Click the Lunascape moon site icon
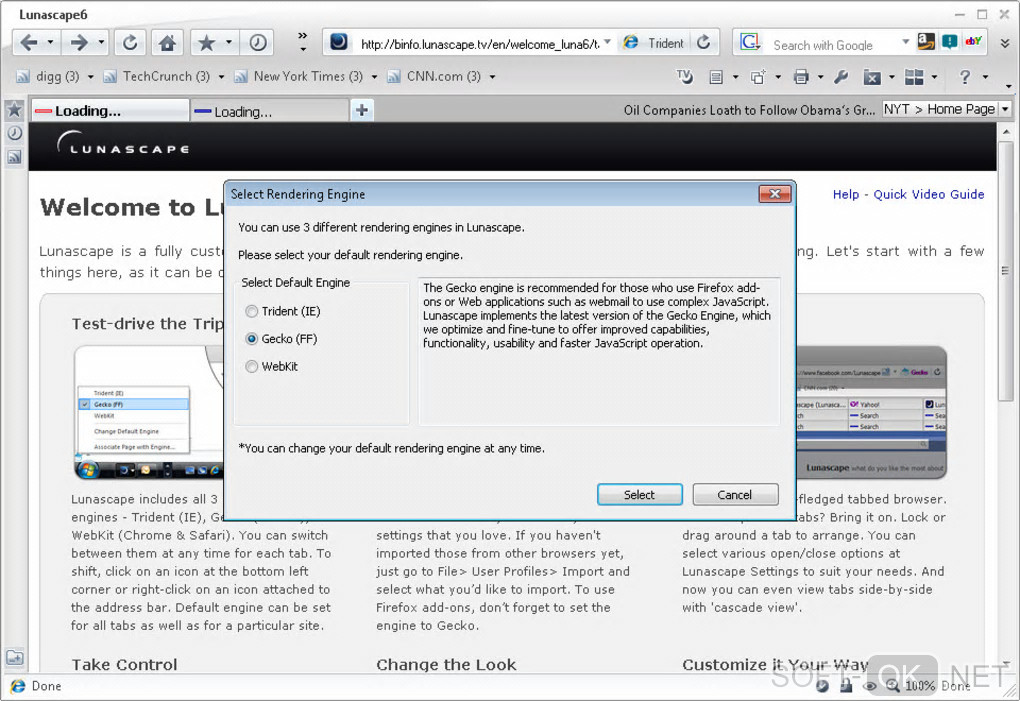 (339, 43)
